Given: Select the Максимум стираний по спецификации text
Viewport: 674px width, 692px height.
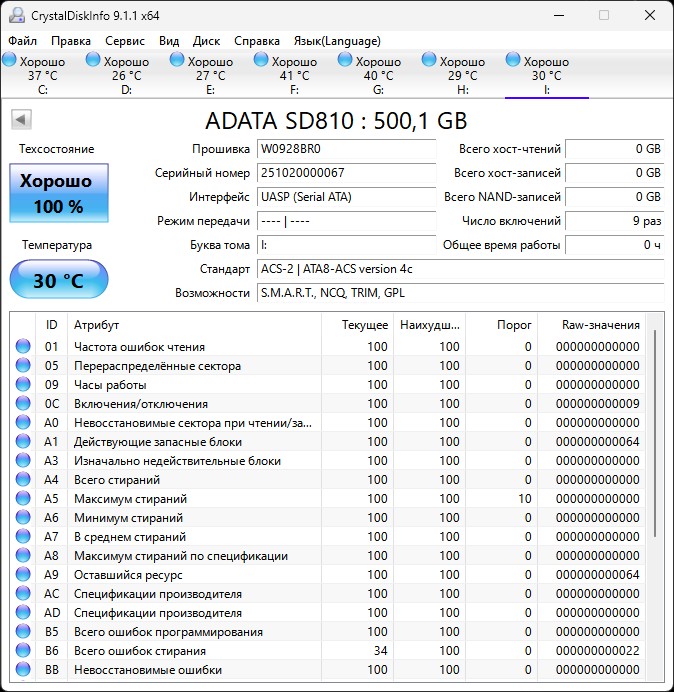Looking at the screenshot, I should [x=181, y=556].
